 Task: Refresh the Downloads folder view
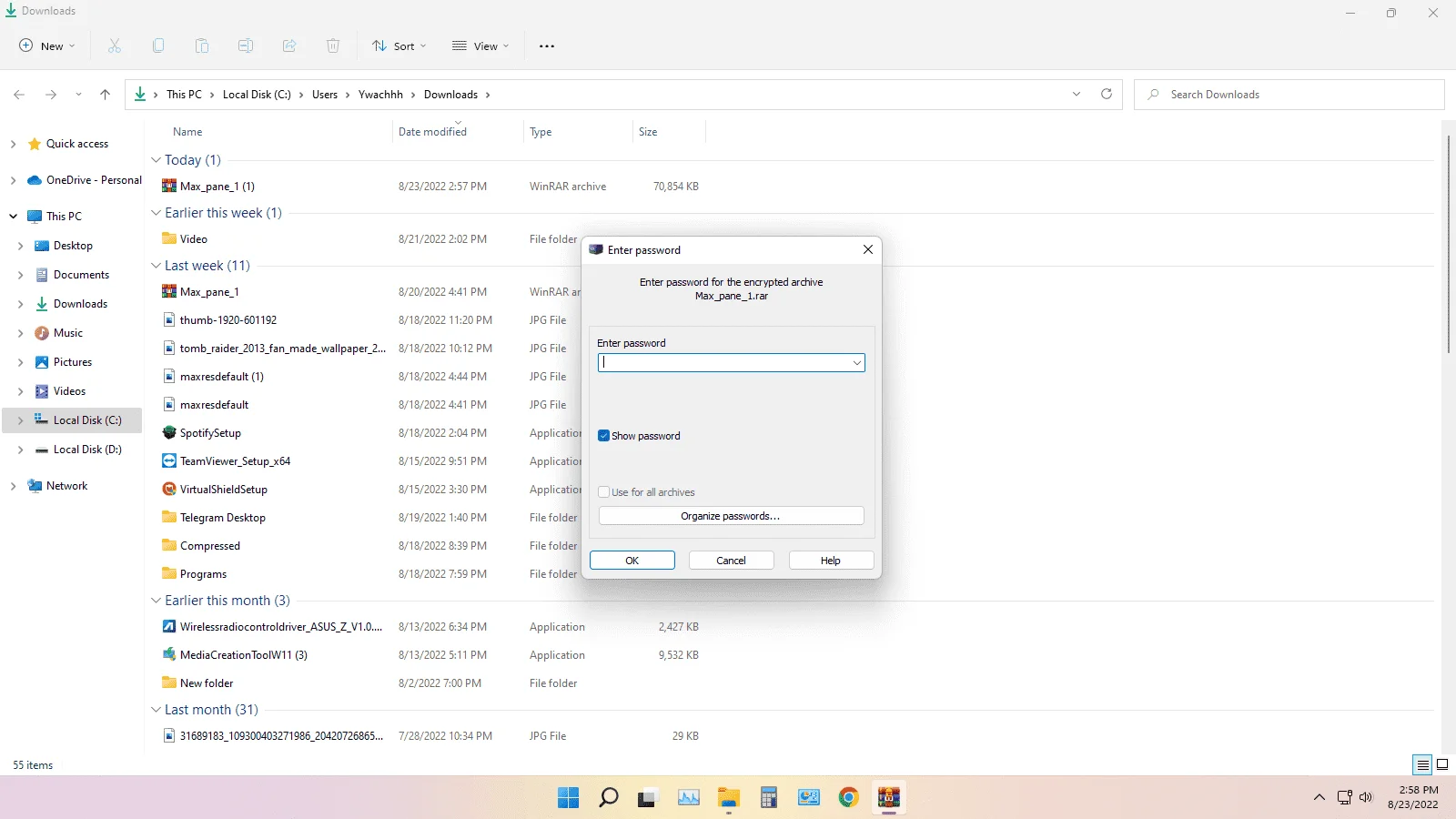pos(1107,94)
